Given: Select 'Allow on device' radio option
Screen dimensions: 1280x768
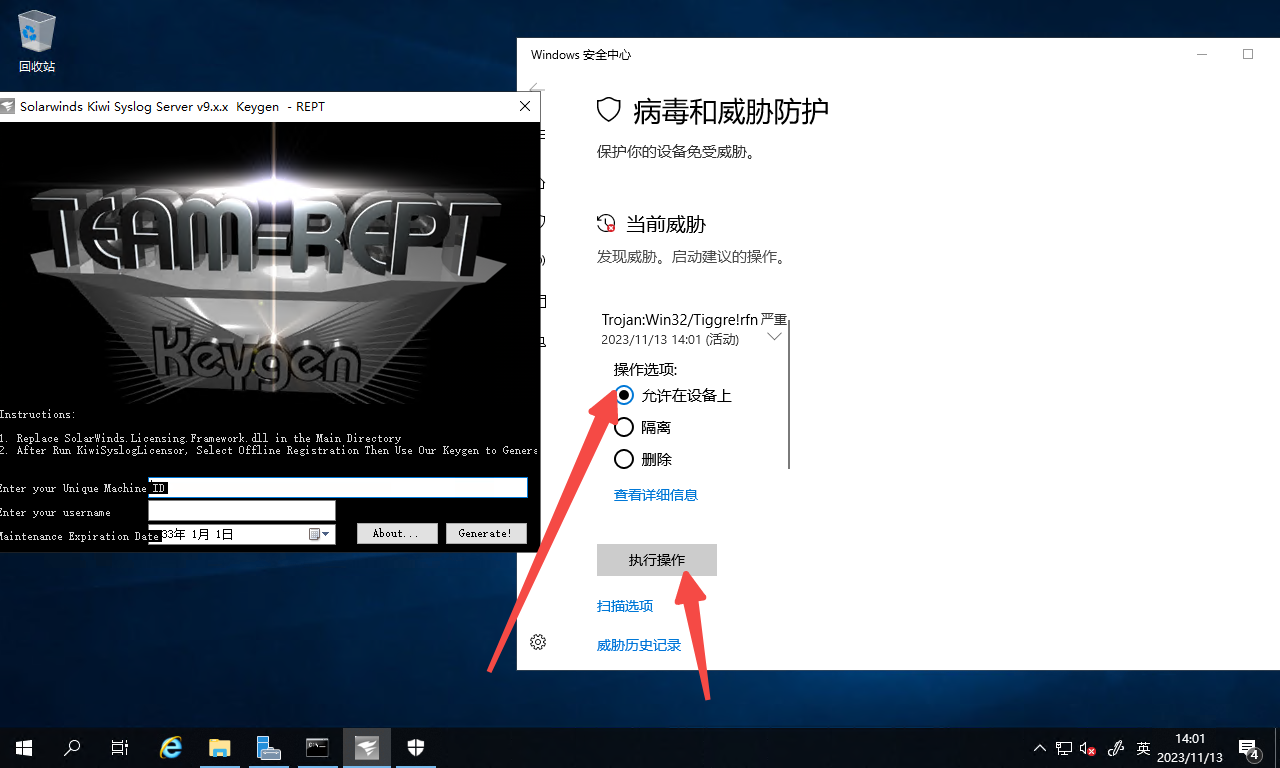Looking at the screenshot, I should click(624, 395).
